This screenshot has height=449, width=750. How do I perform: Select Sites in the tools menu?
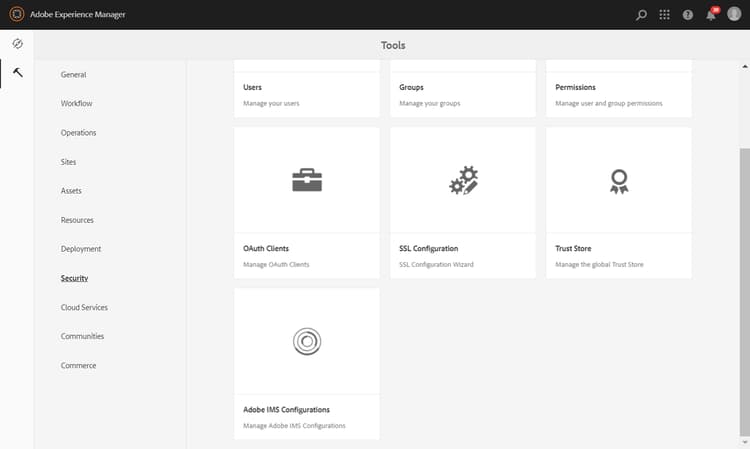pos(68,162)
